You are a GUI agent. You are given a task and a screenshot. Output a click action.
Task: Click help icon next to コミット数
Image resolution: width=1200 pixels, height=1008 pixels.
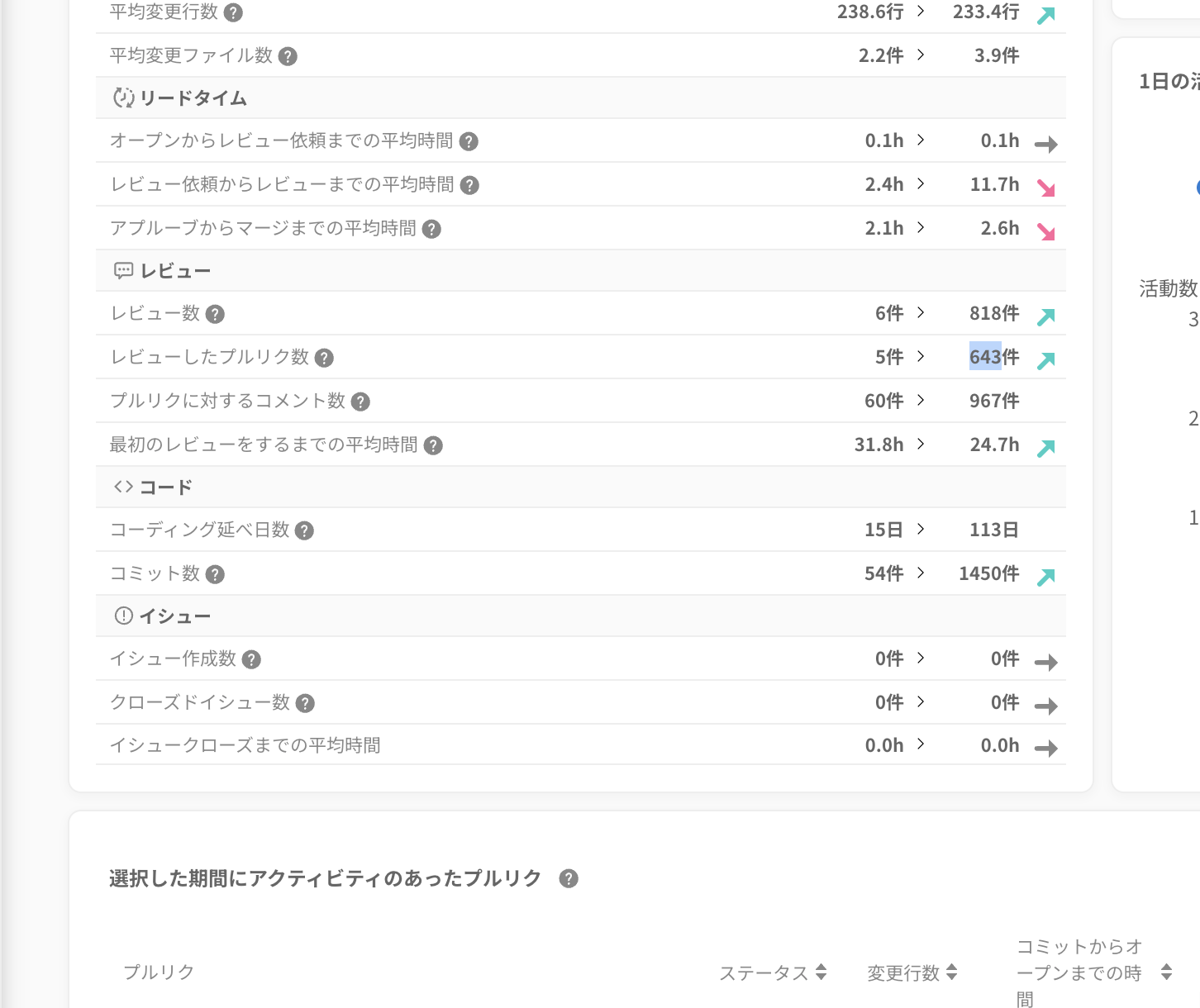[x=215, y=574]
